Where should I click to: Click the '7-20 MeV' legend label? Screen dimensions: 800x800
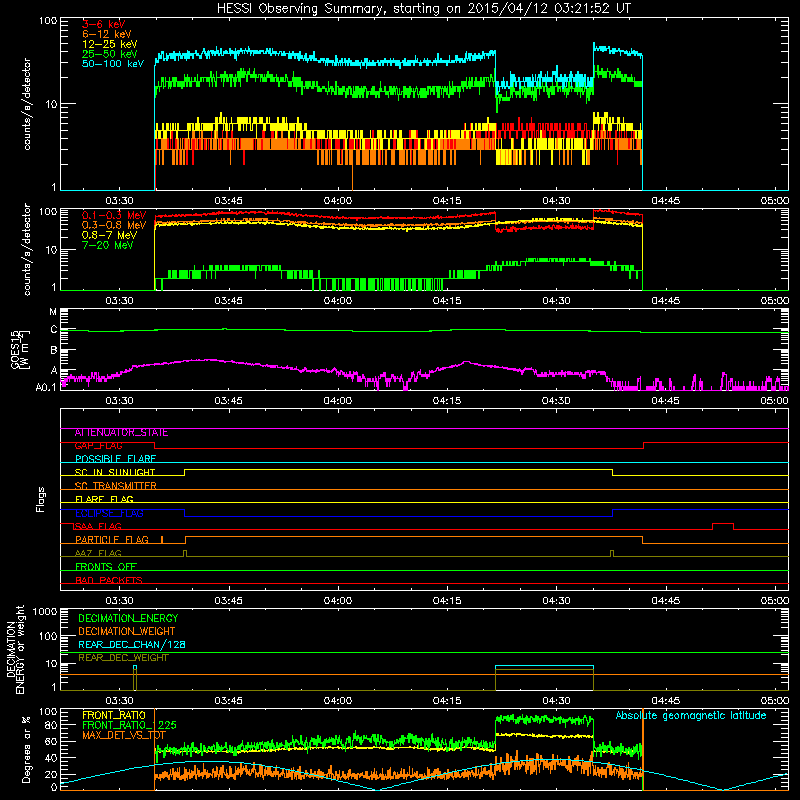click(107, 245)
